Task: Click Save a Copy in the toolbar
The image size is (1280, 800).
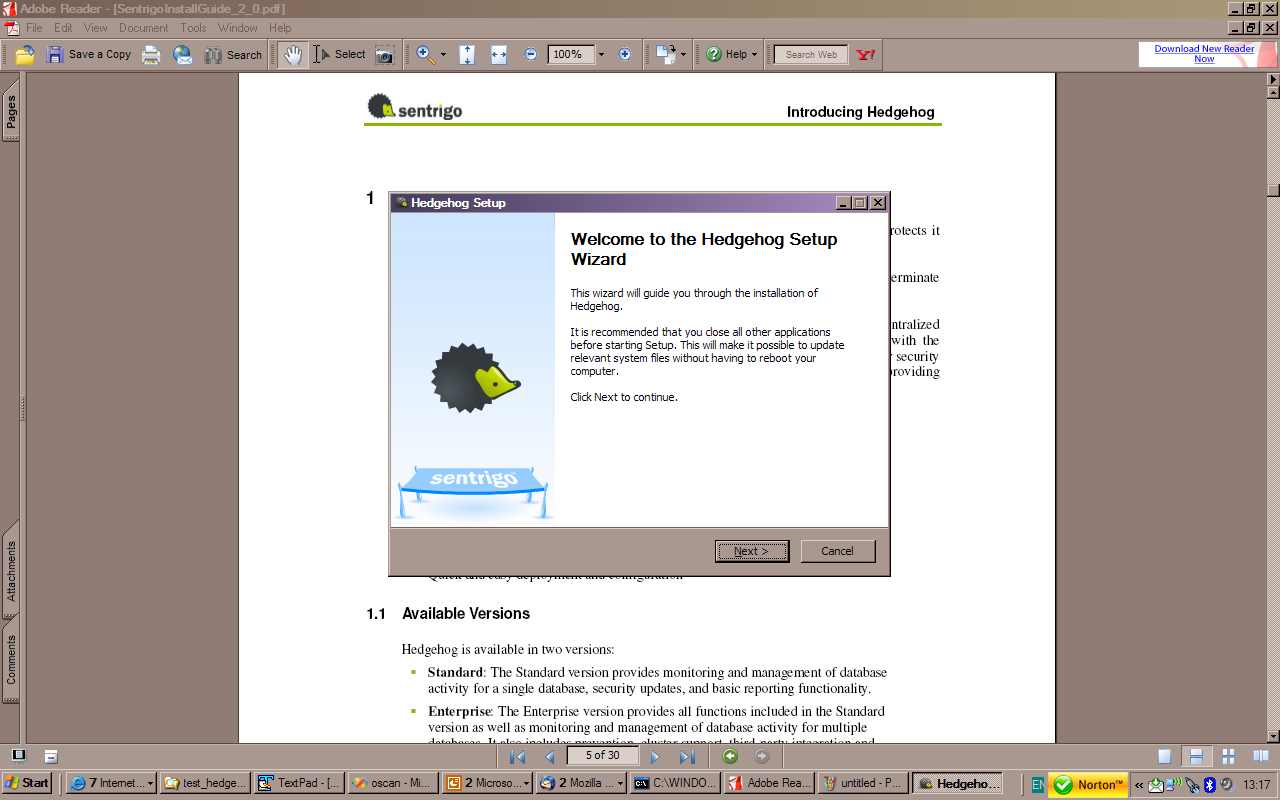Action: 89,55
